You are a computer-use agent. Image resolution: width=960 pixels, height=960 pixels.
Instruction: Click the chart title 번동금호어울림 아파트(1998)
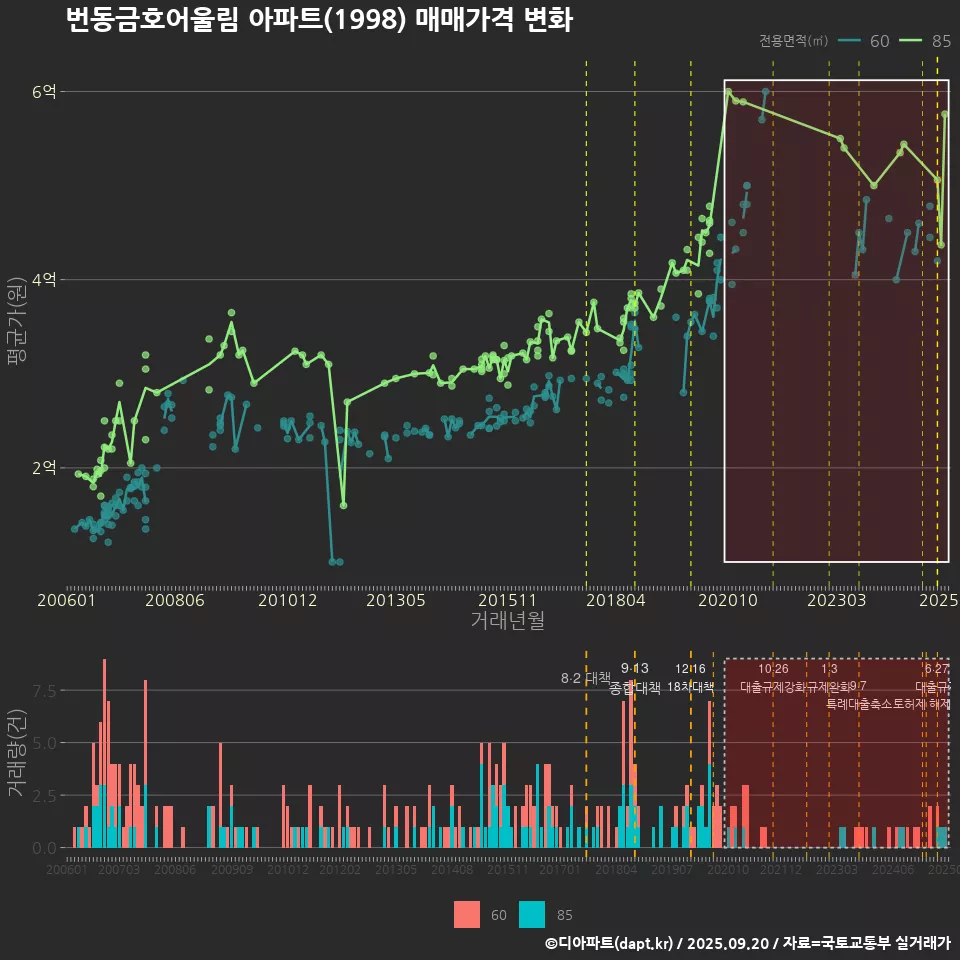tap(318, 21)
